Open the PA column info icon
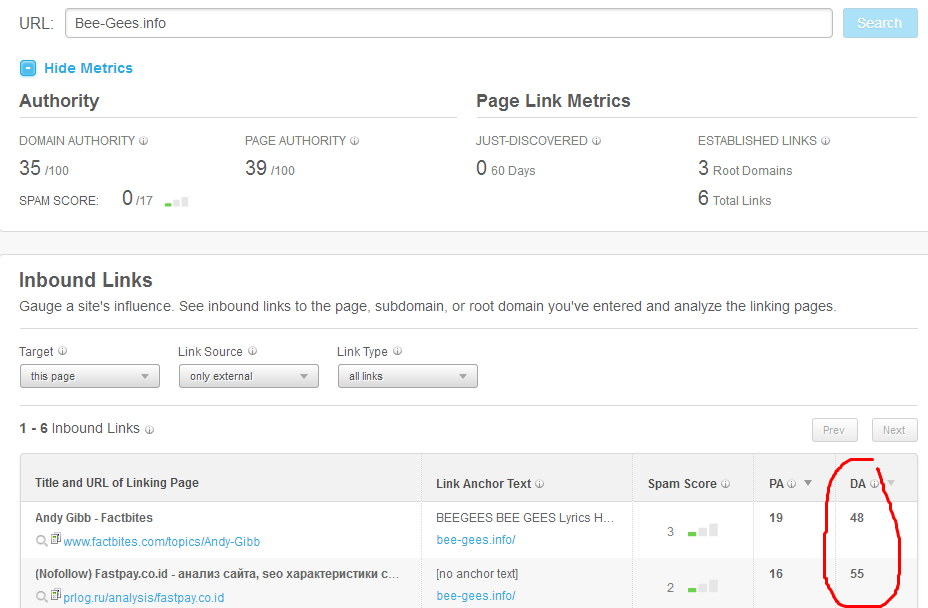 pos(791,484)
